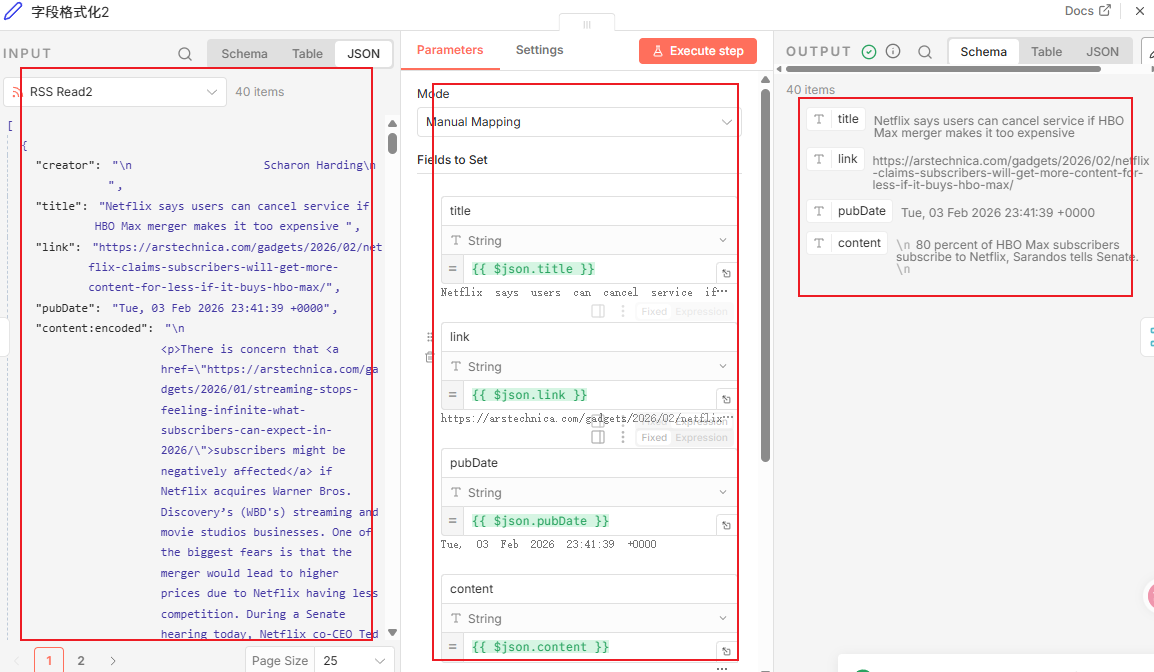Open the expression editor for the title value

tap(726, 273)
